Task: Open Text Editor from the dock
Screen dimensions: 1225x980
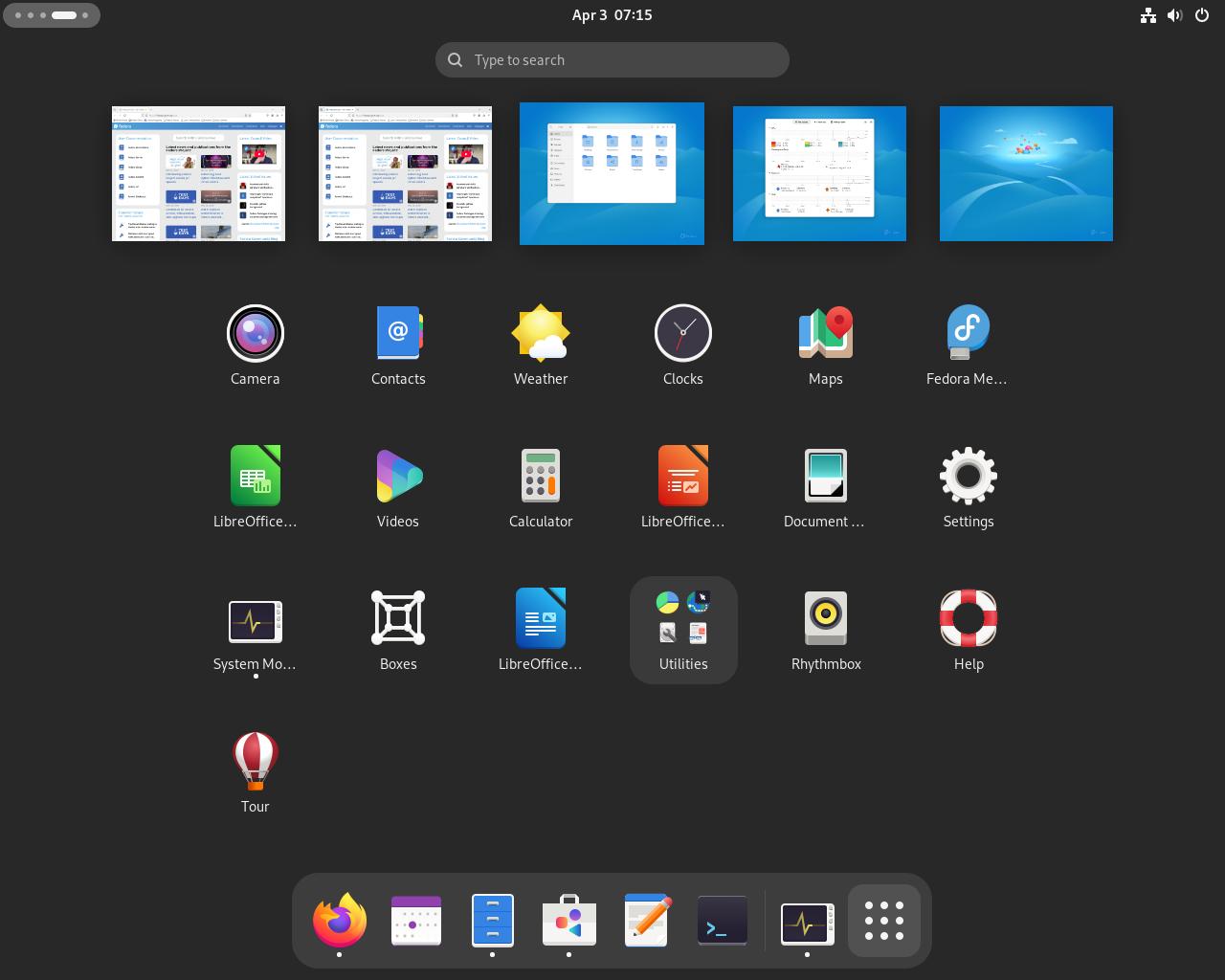Action: coord(646,921)
